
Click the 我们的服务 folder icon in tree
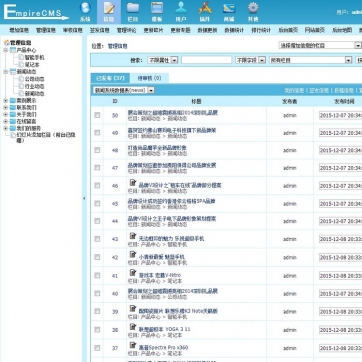click(x=13, y=128)
